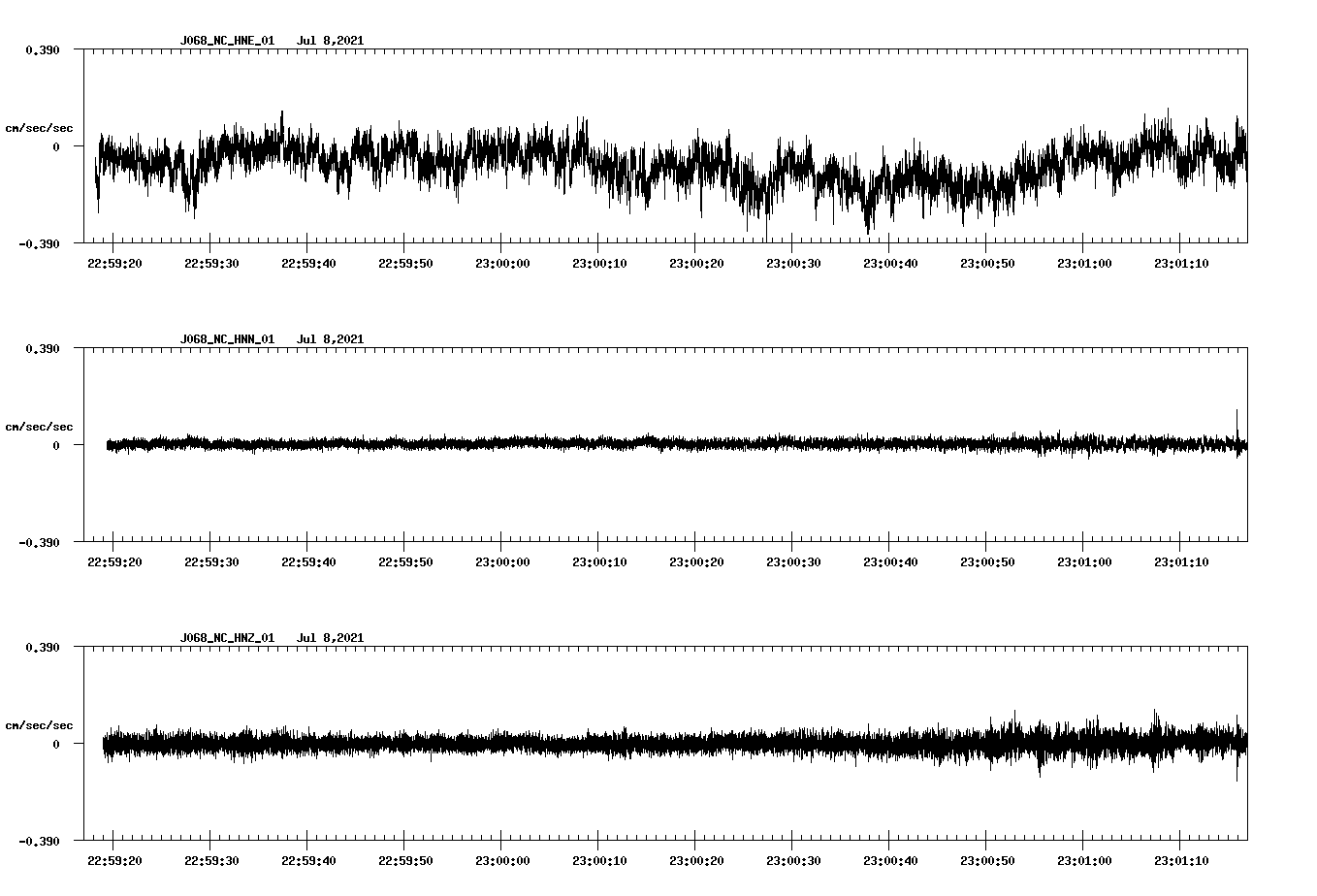Click the 0 zero-line label on HNZ axis
Image resolution: width=1317 pixels, height=896 pixels.
(56, 744)
